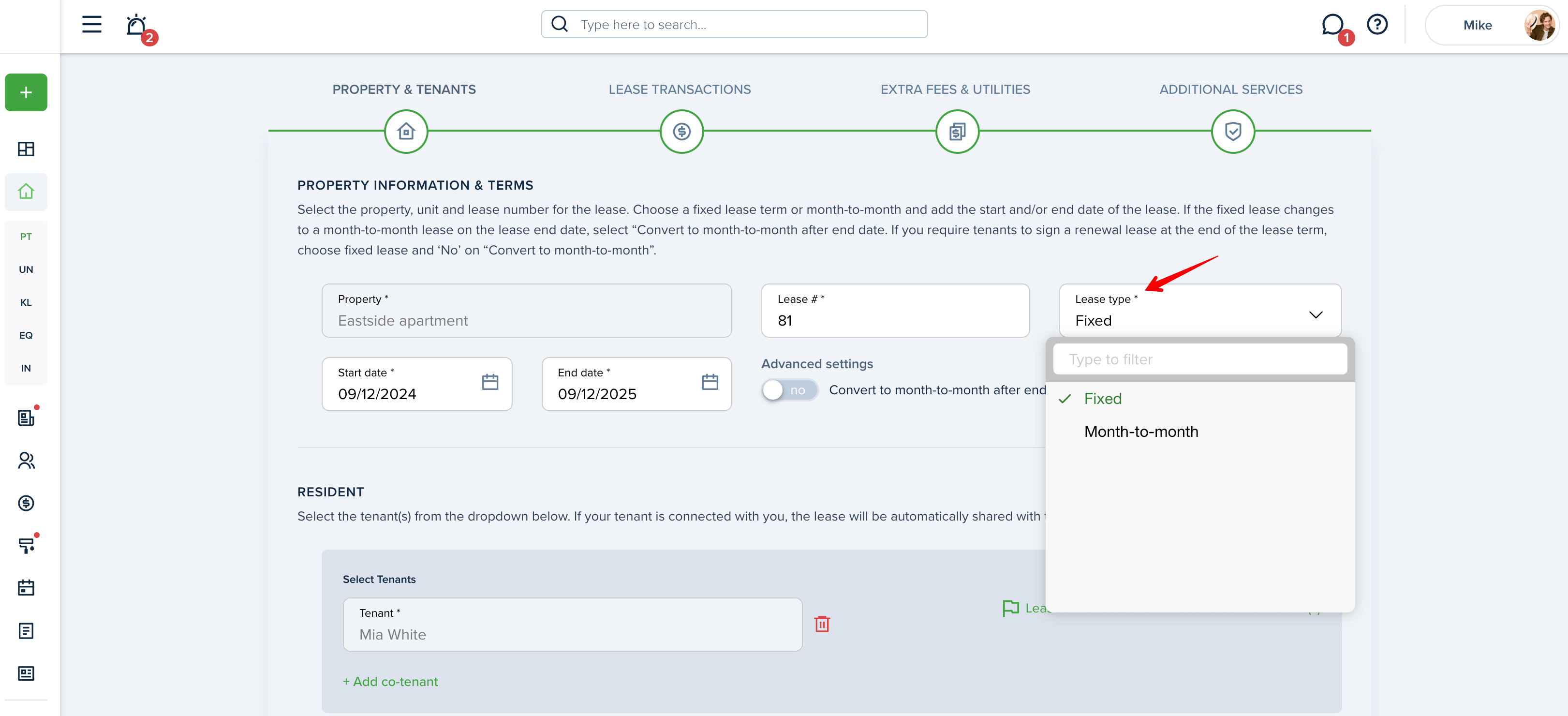The width and height of the screenshot is (1568, 716).
Task: Click the top search bar
Action: pyautogui.click(x=734, y=25)
